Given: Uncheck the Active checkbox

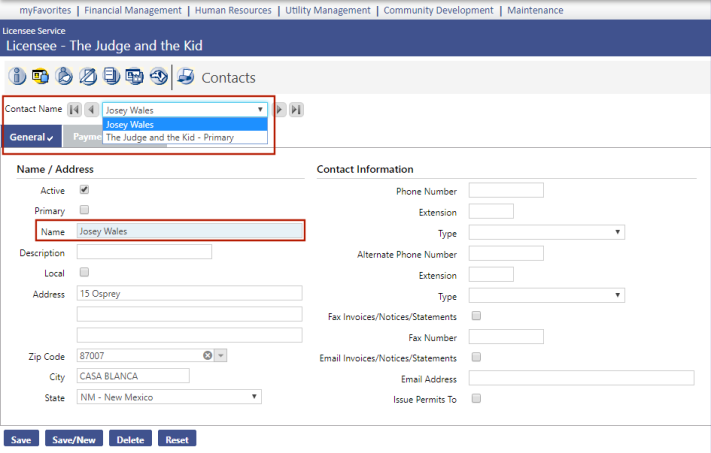Looking at the screenshot, I should (84, 190).
